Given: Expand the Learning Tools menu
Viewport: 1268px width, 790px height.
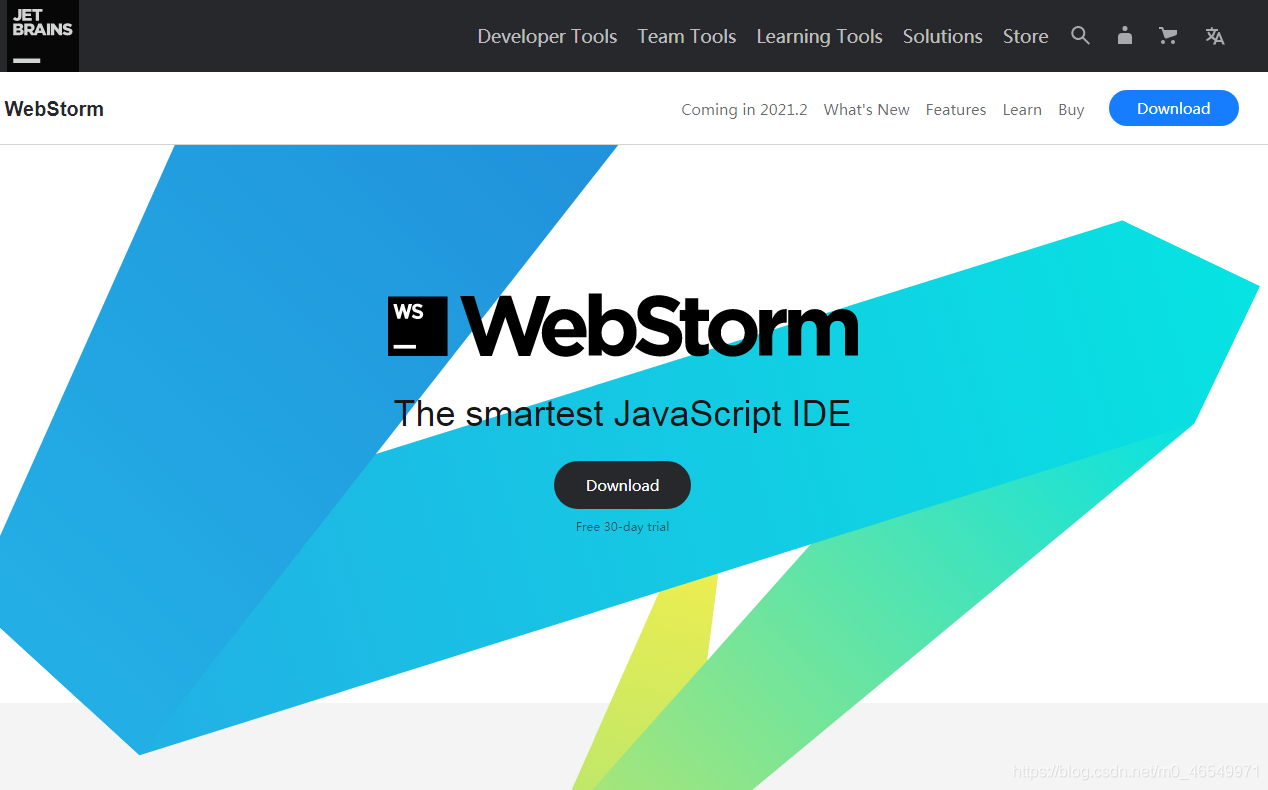Looking at the screenshot, I should pyautogui.click(x=819, y=36).
